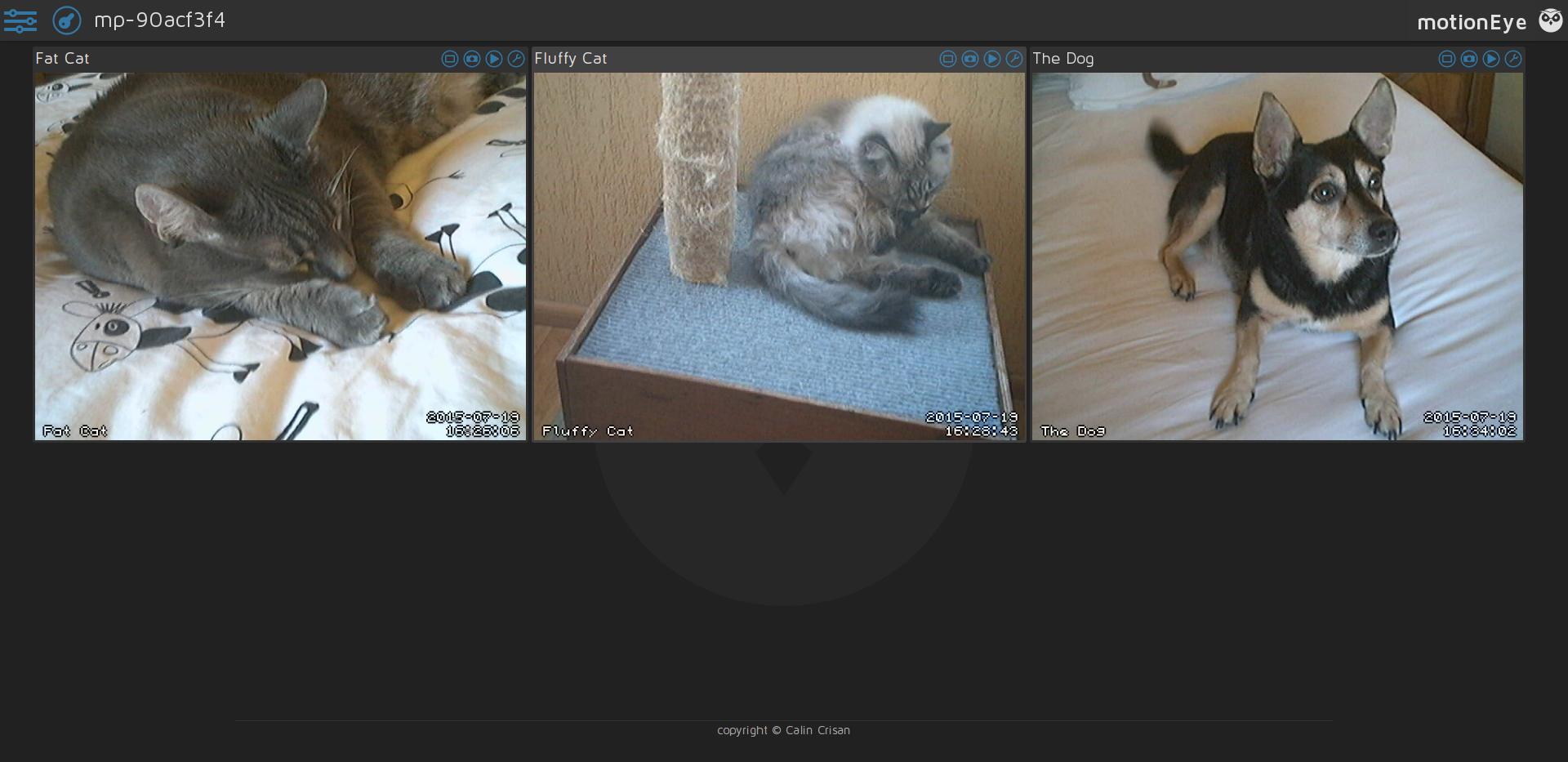
Task: Open movie files for Fat Cat camera
Action: tap(494, 58)
